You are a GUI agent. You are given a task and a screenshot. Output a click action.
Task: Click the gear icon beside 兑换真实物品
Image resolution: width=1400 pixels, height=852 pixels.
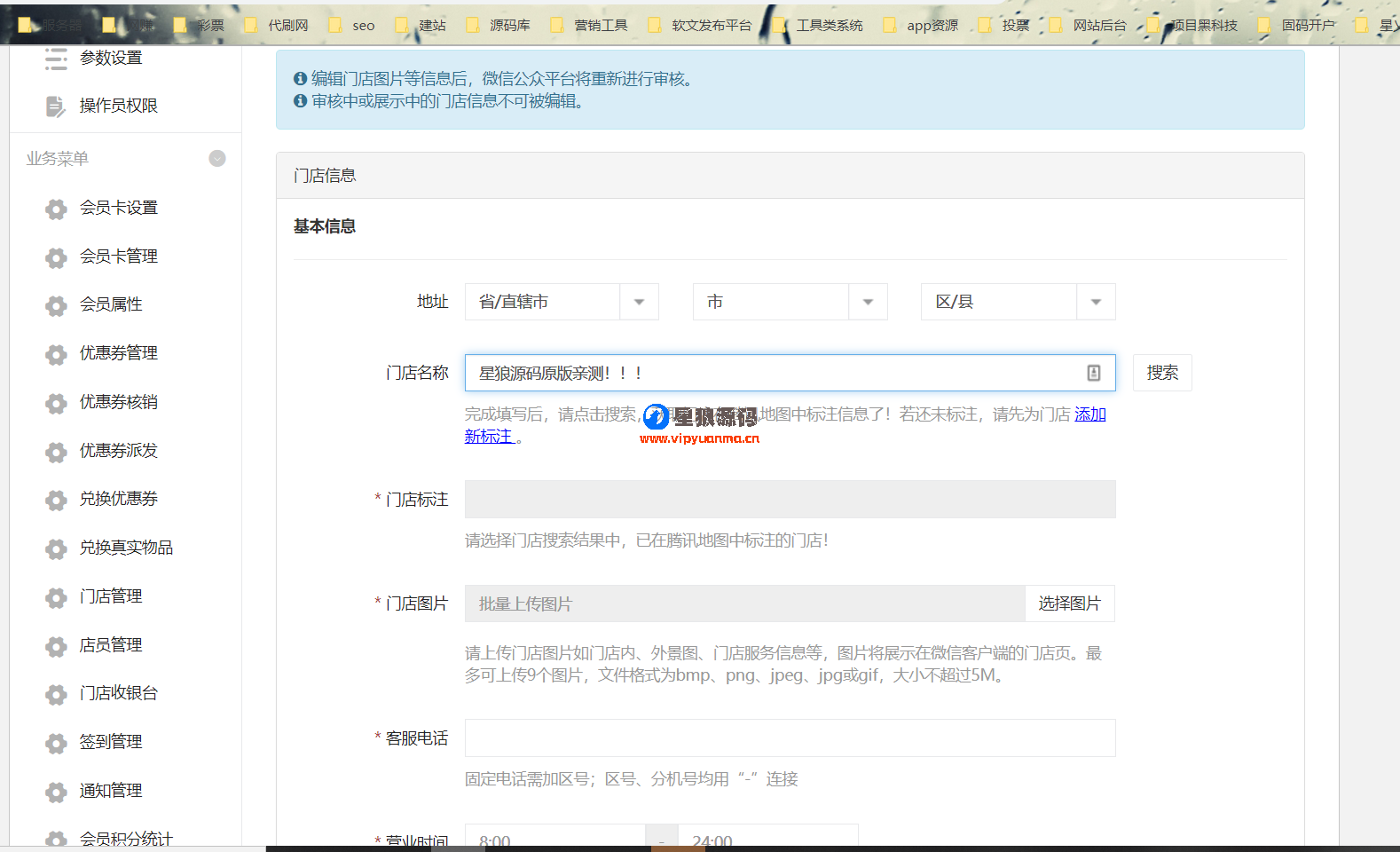point(56,548)
